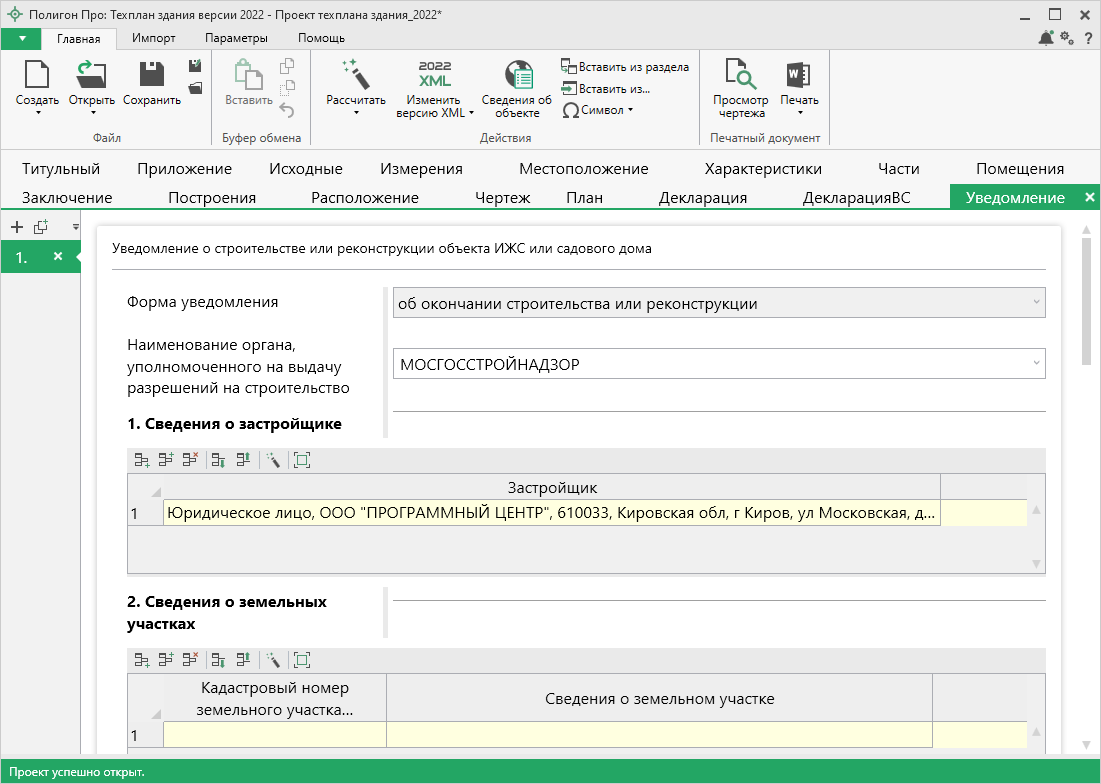Click the Create new file icon
Image resolution: width=1101 pixels, height=784 pixels.
click(x=37, y=76)
